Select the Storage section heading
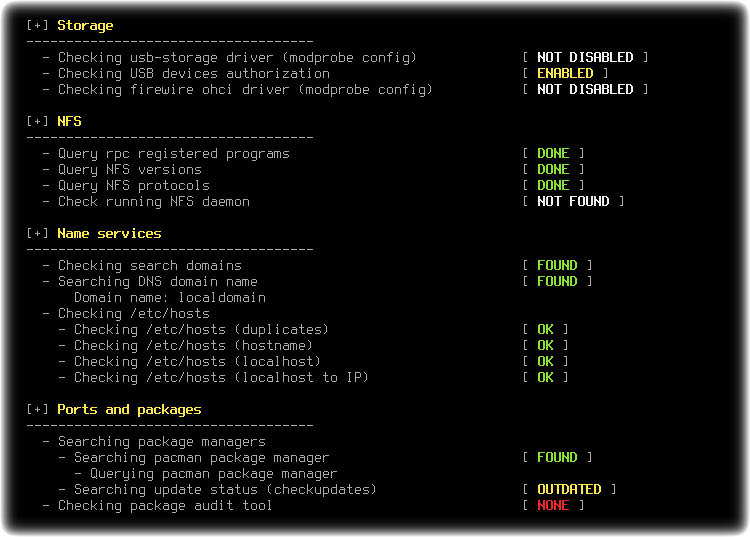This screenshot has height=537, width=750. (85, 26)
